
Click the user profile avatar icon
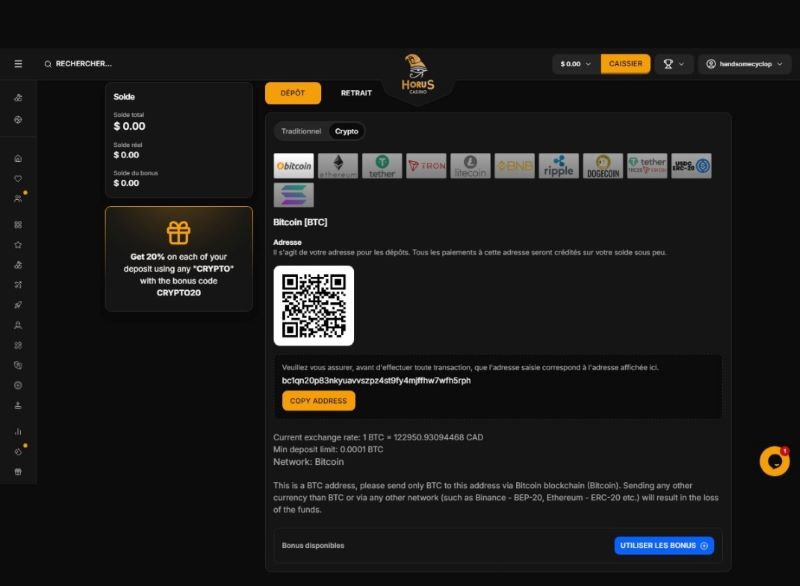[711, 64]
